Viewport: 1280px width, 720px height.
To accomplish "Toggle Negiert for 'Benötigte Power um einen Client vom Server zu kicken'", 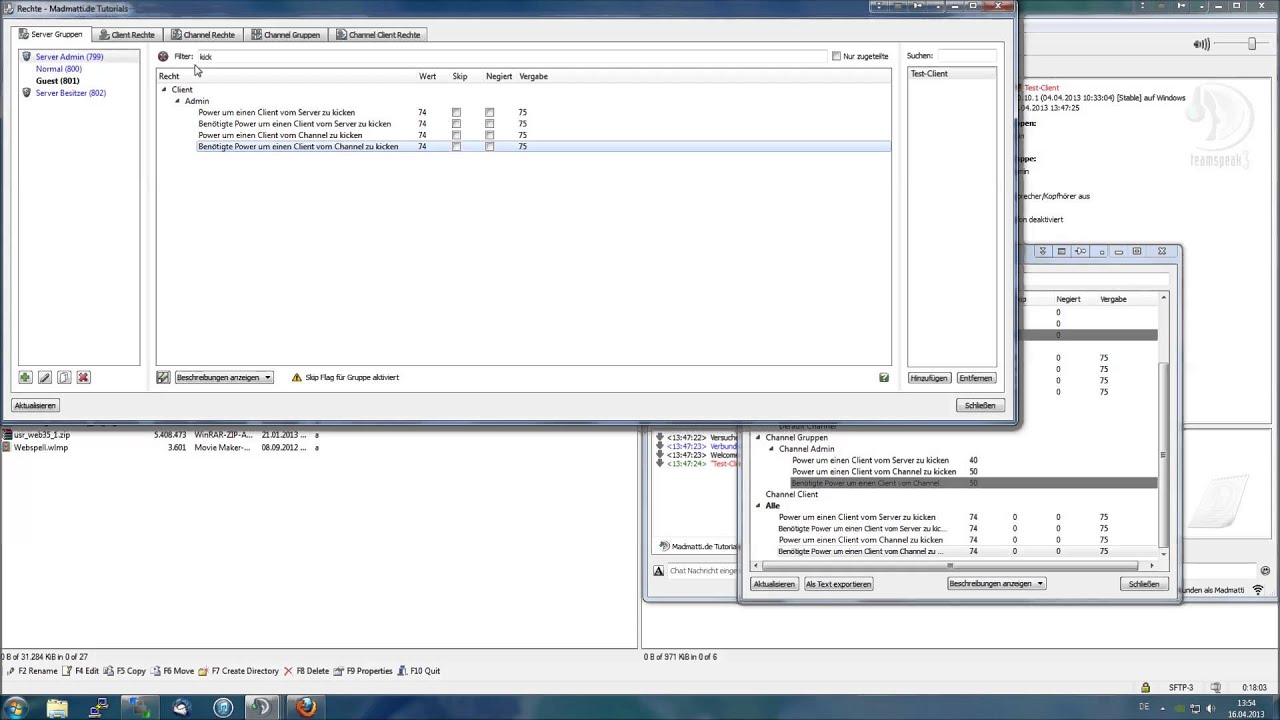I will (489, 124).
